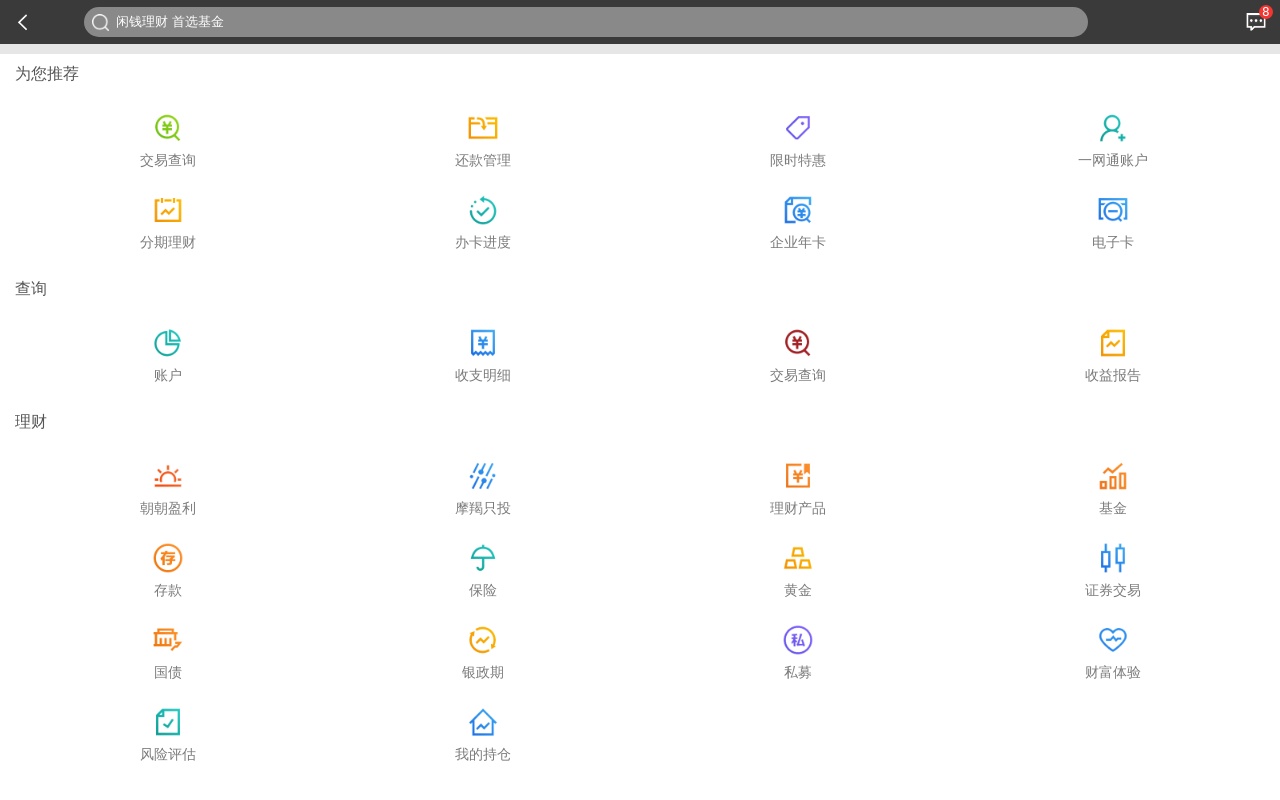The image size is (1280, 800).
Task: Go back using the top-left arrow
Action: [x=23, y=22]
